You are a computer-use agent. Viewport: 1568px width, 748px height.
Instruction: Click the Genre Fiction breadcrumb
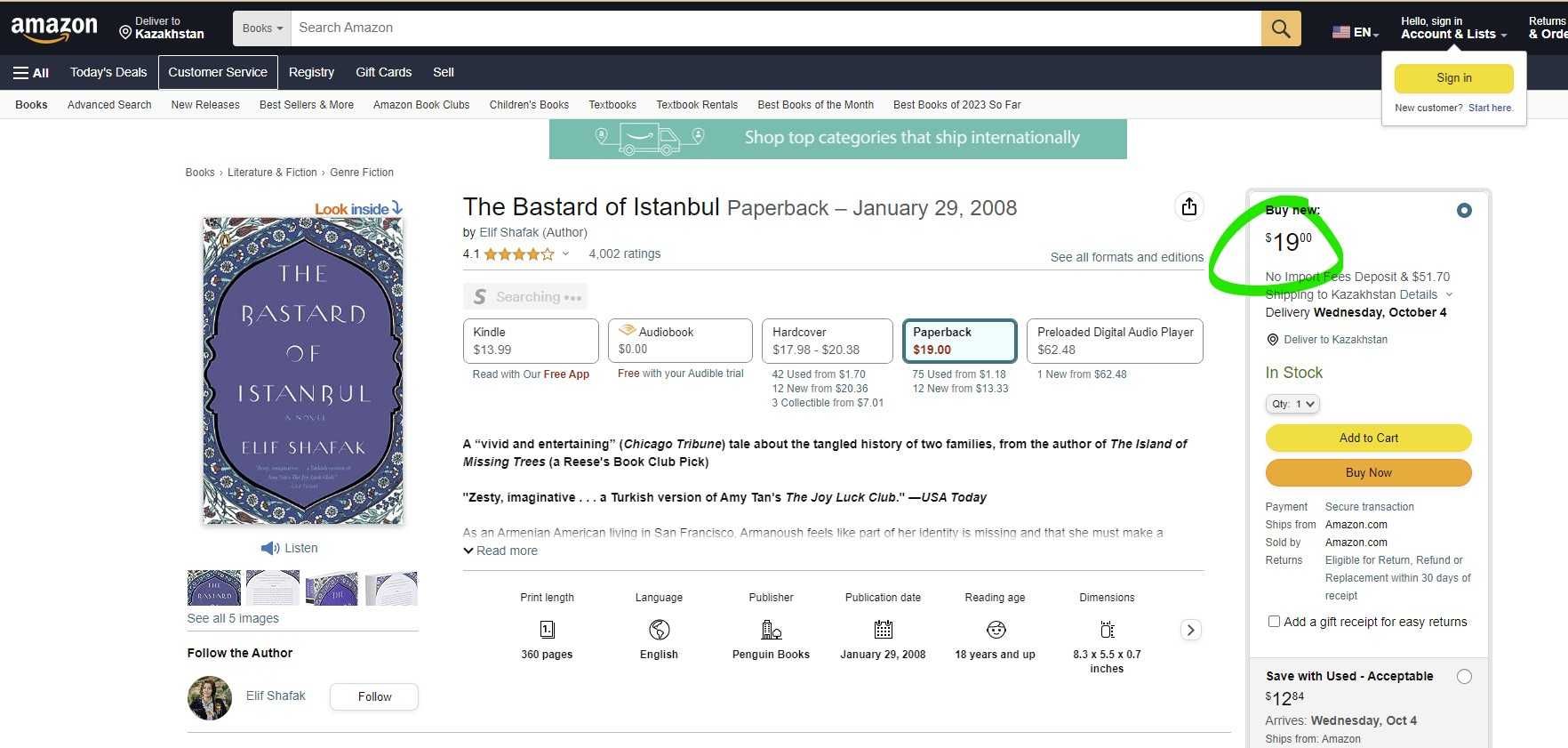pyautogui.click(x=362, y=173)
